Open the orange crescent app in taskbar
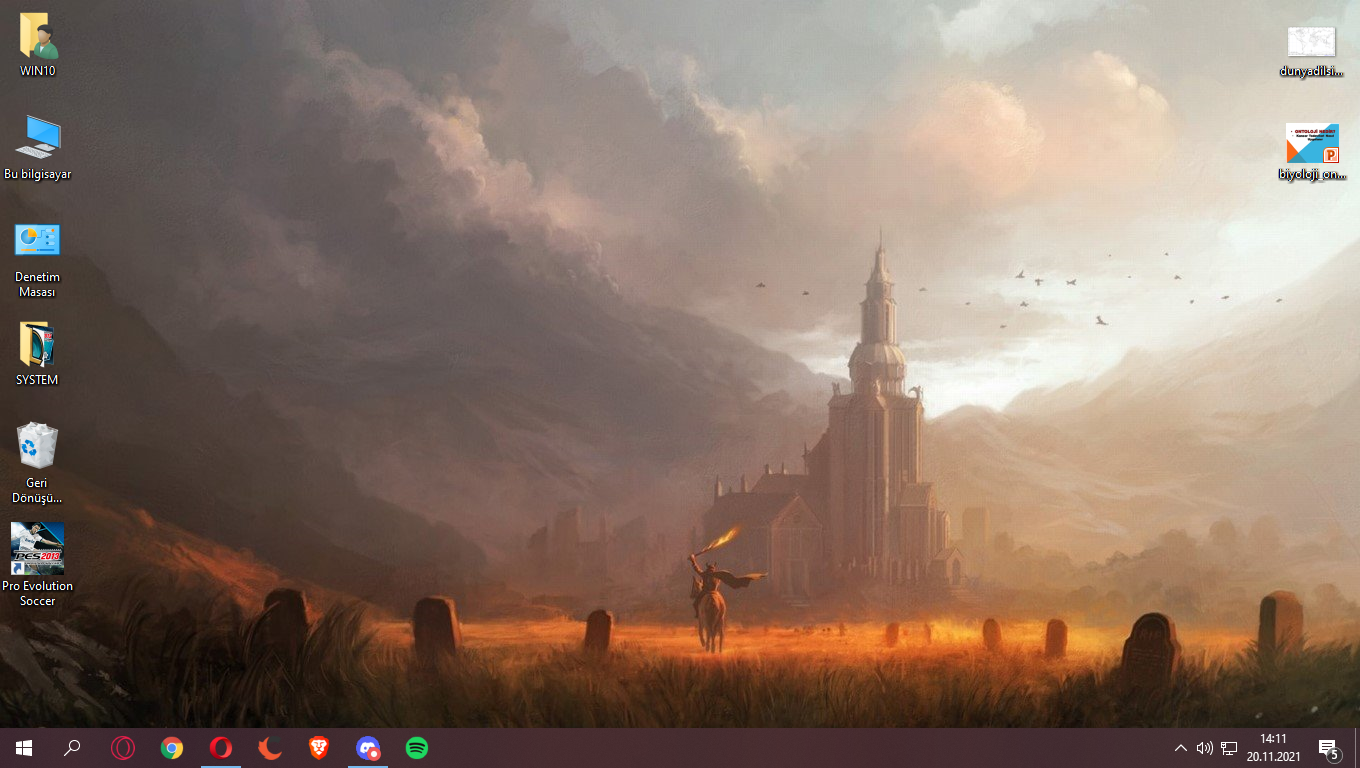The image size is (1360, 768). [x=270, y=748]
